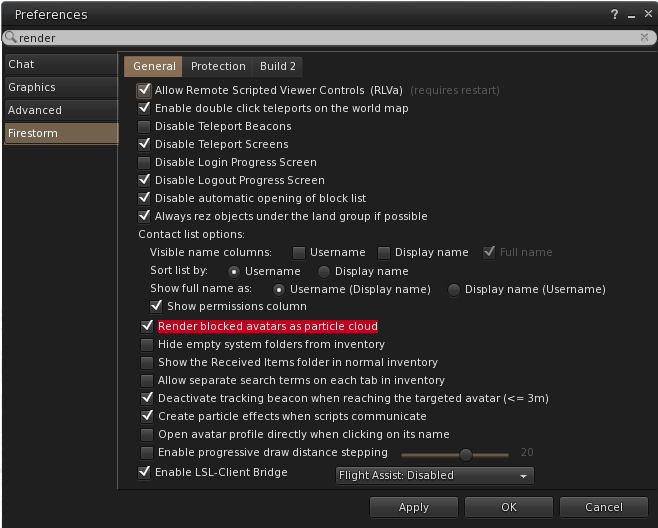Switch to the Protection tab
The image size is (658, 528).
pos(218,66)
